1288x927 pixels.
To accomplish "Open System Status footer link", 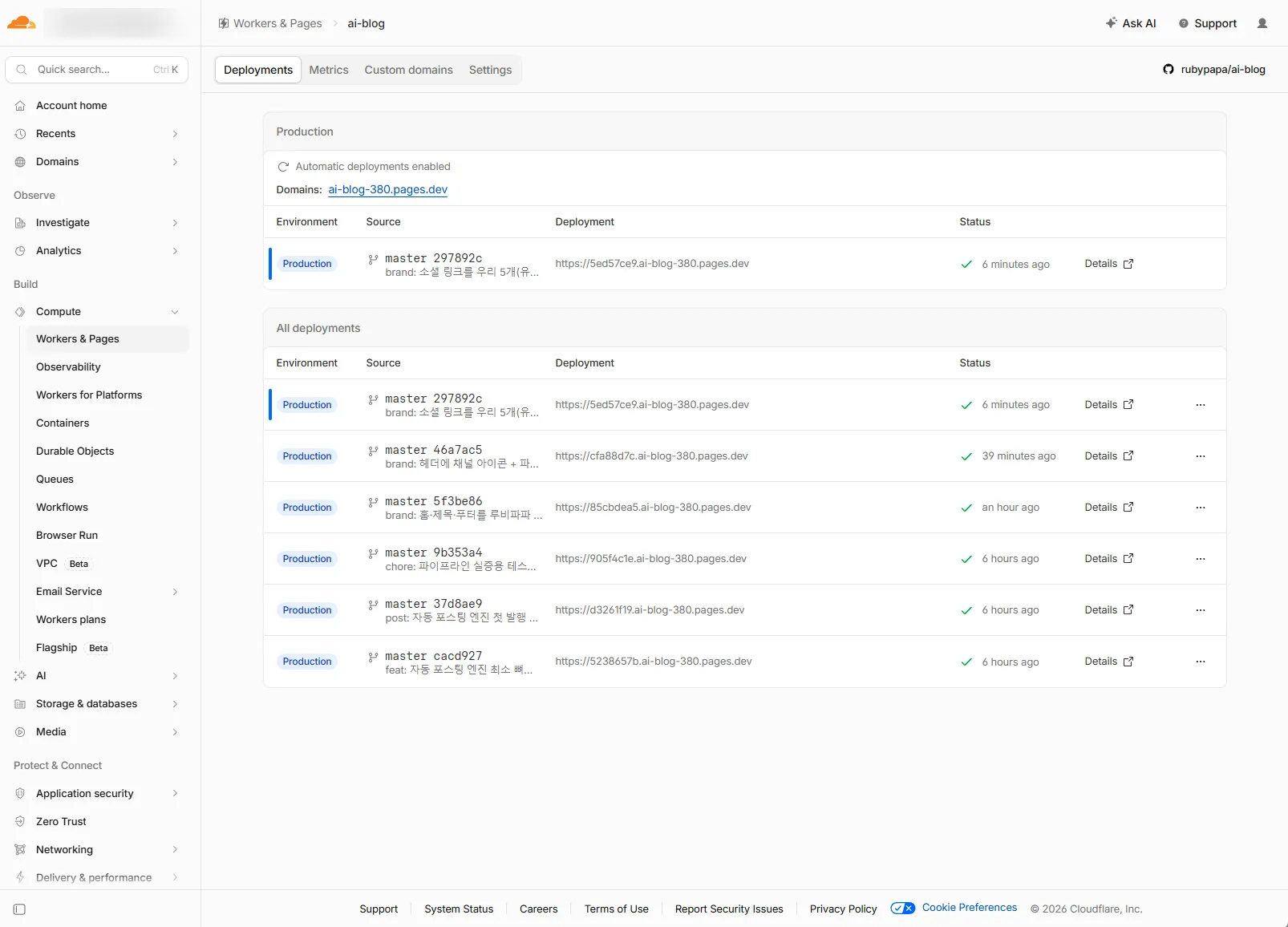I will click(459, 909).
